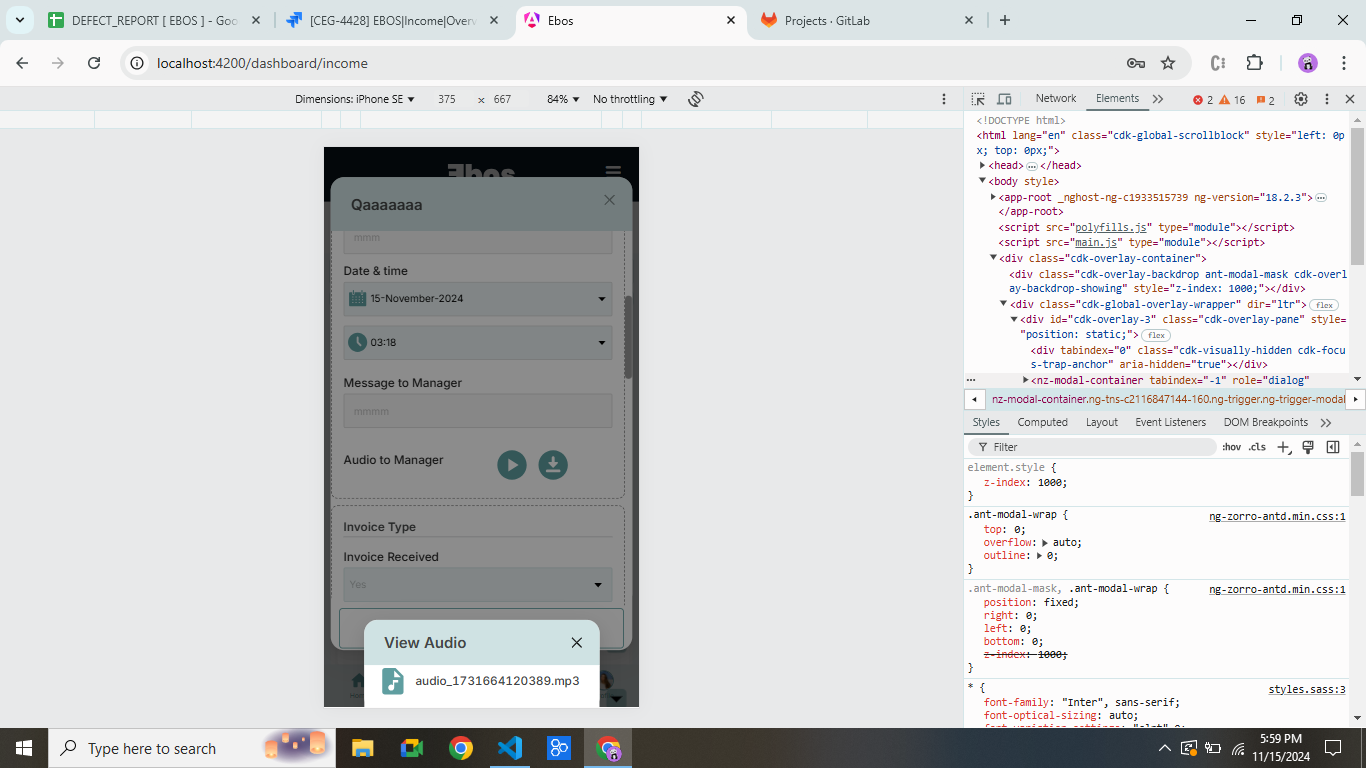This screenshot has height=768, width=1366.
Task: Select the Elements panel tab
Action: pos(1117,98)
